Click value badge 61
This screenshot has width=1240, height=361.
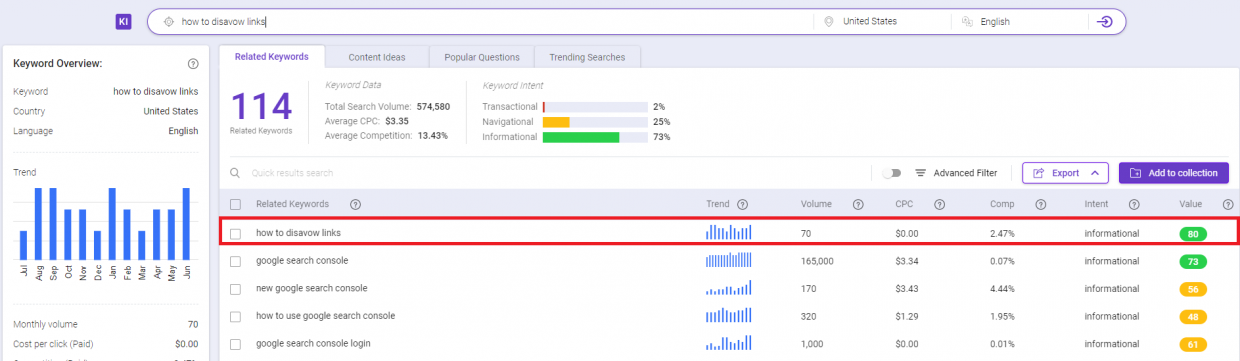coord(1193,344)
